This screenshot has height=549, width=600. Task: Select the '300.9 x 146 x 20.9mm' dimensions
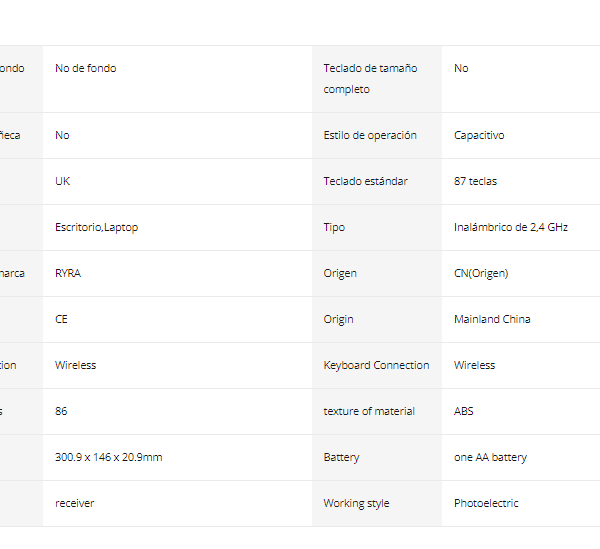pos(109,457)
